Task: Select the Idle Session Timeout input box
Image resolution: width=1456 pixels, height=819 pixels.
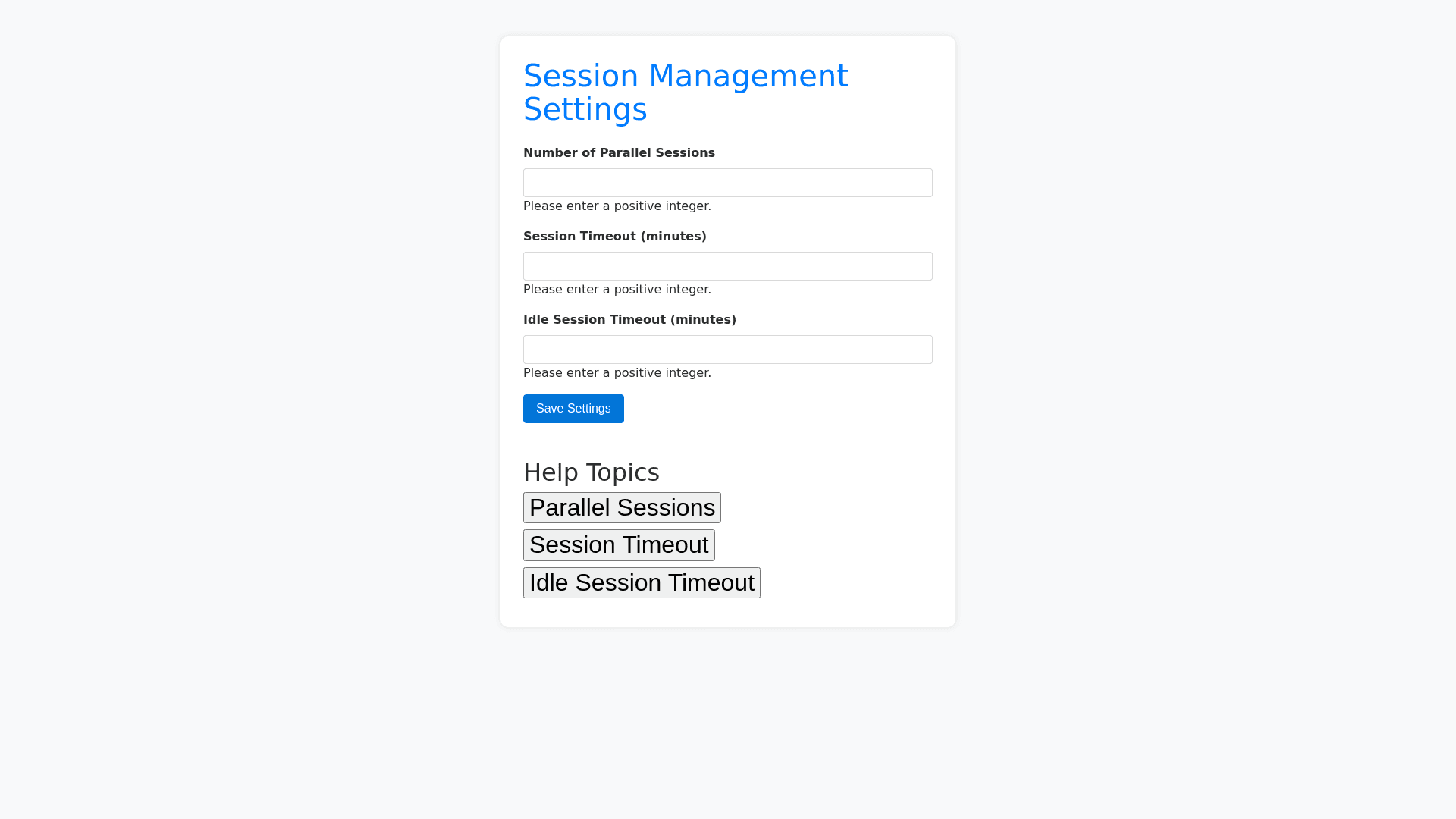Action: [727, 350]
